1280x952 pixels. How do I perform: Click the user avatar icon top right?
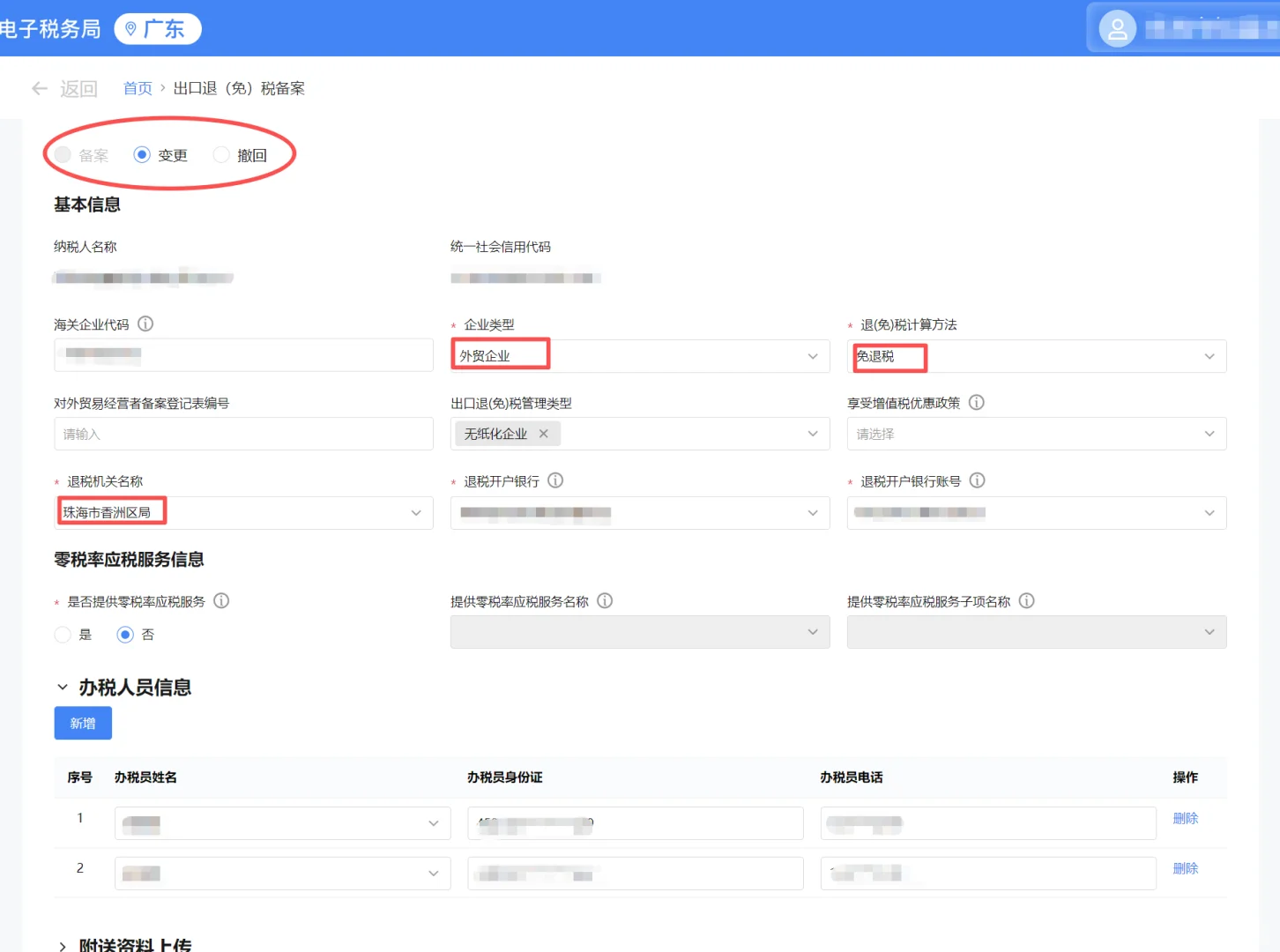(1116, 28)
